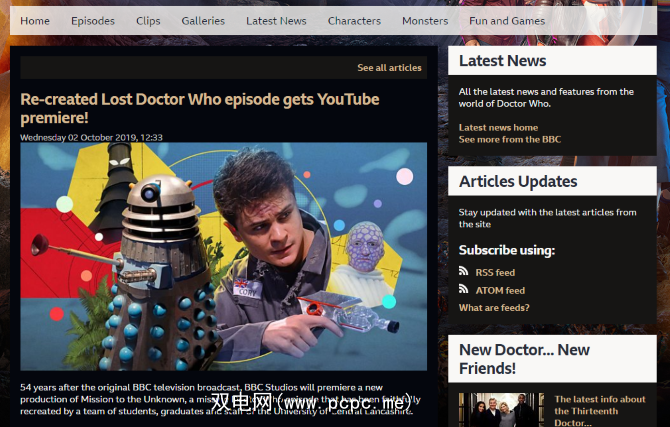Viewport: 670px width, 427px height.
Task: Click the Latest News sidebar heading
Action: click(502, 61)
